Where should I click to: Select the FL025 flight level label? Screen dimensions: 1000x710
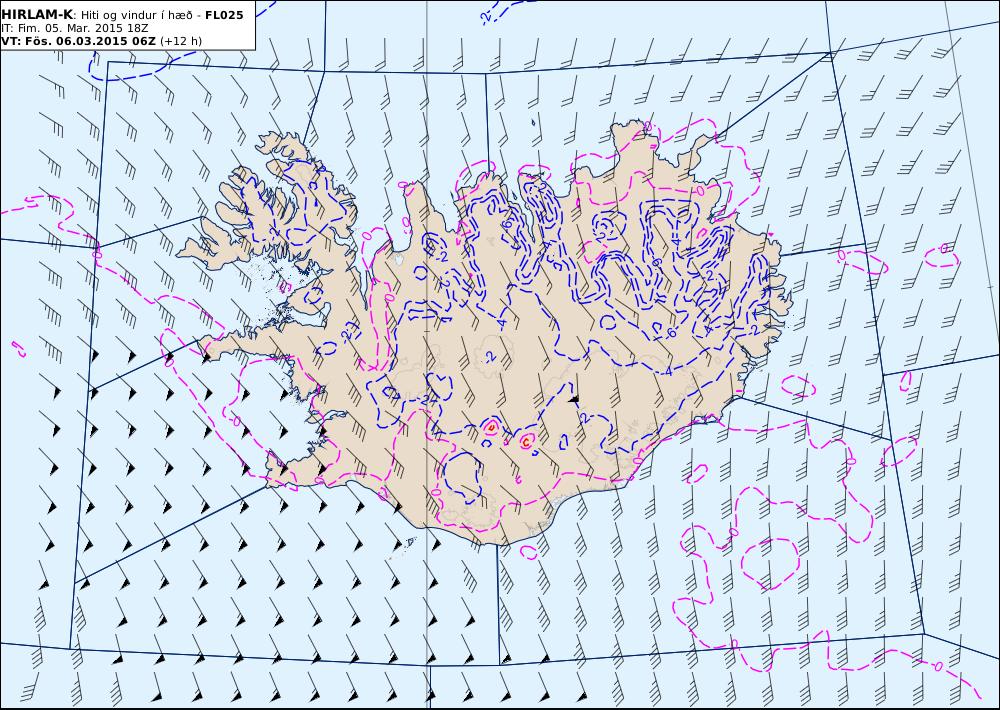(224, 15)
